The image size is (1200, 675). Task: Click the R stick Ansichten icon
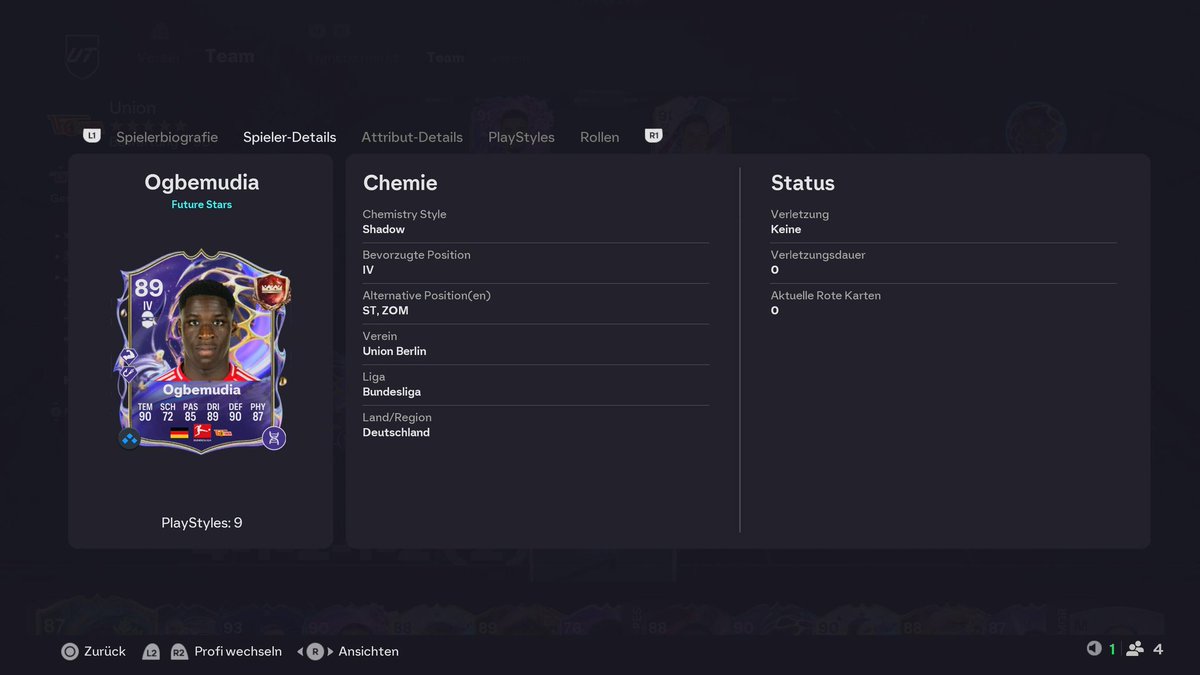coord(315,651)
